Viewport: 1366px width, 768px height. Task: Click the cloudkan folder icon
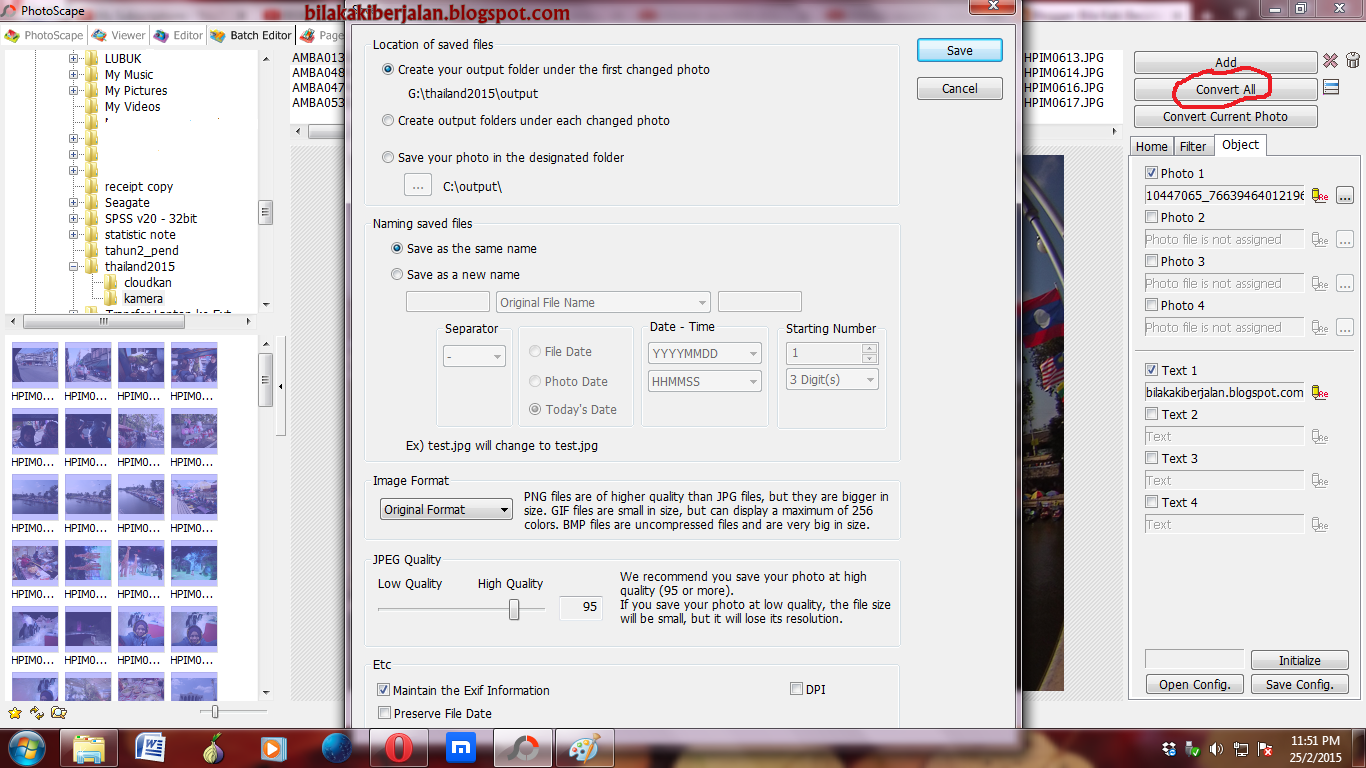pyautogui.click(x=111, y=283)
